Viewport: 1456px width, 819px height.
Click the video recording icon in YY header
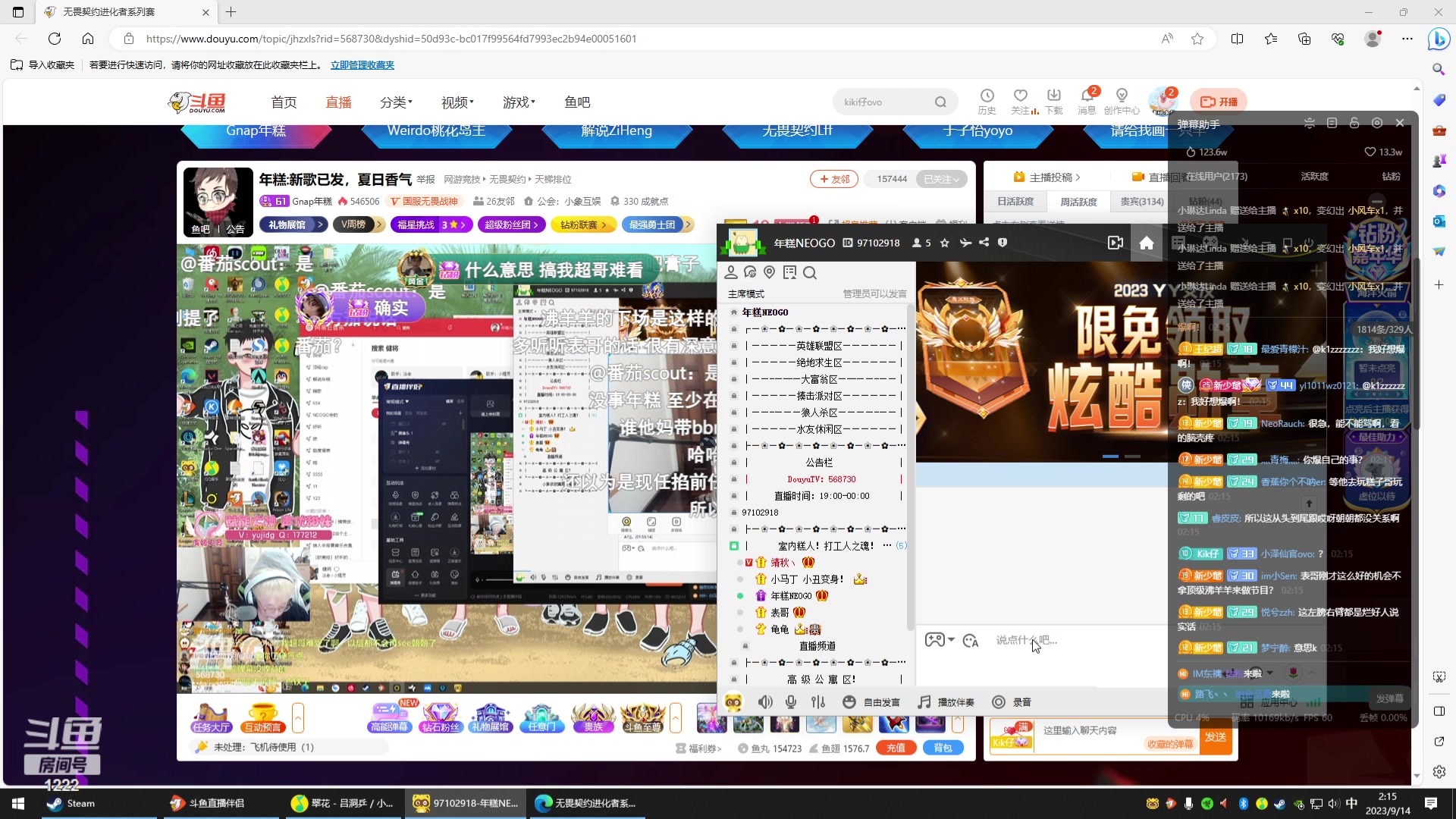point(1115,243)
